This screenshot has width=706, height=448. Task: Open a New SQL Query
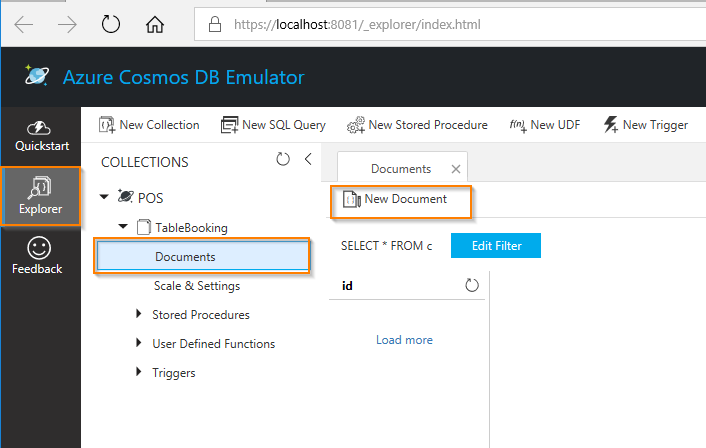coord(230,125)
